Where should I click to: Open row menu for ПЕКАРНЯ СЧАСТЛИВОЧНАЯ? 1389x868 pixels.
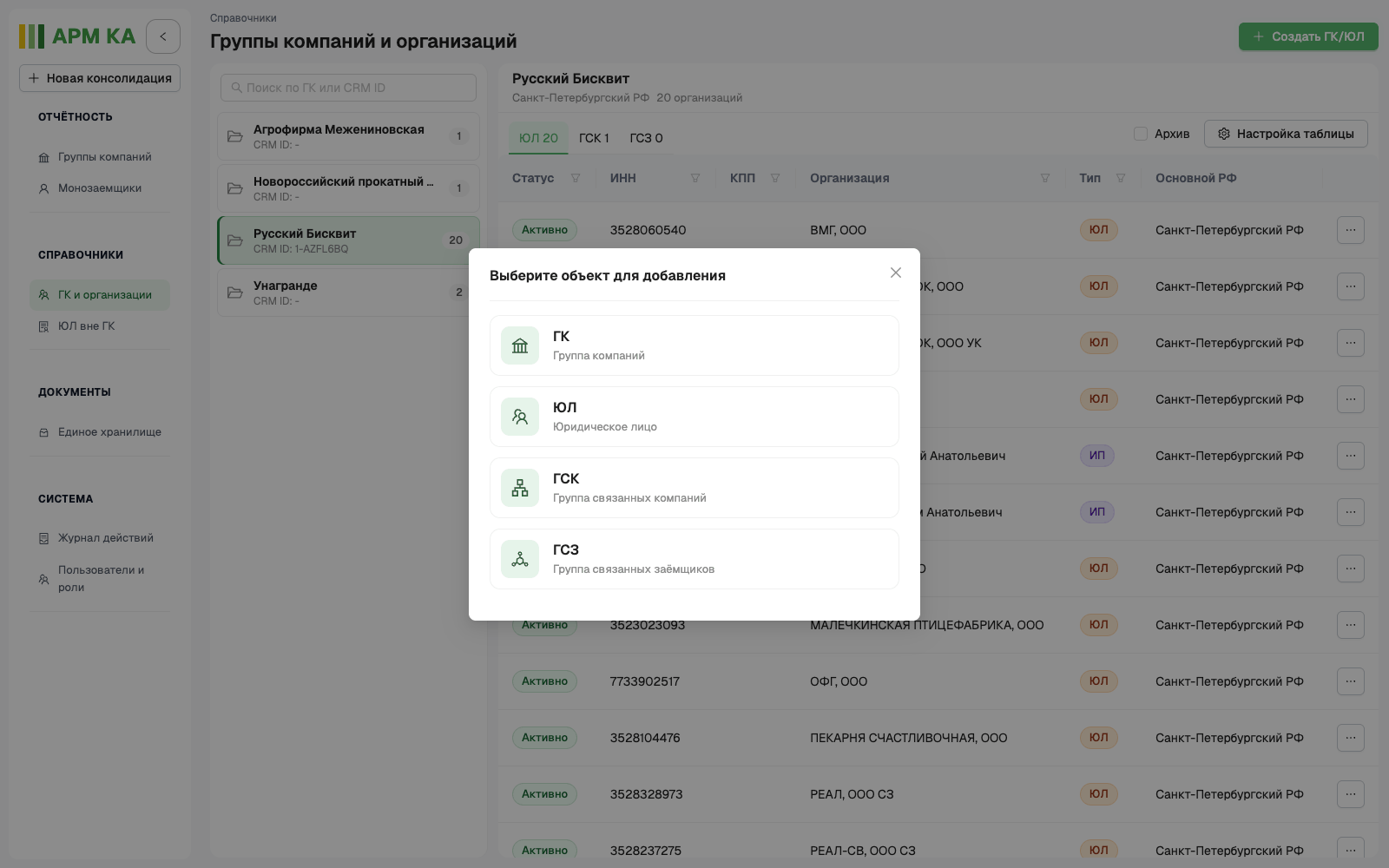[1351, 738]
